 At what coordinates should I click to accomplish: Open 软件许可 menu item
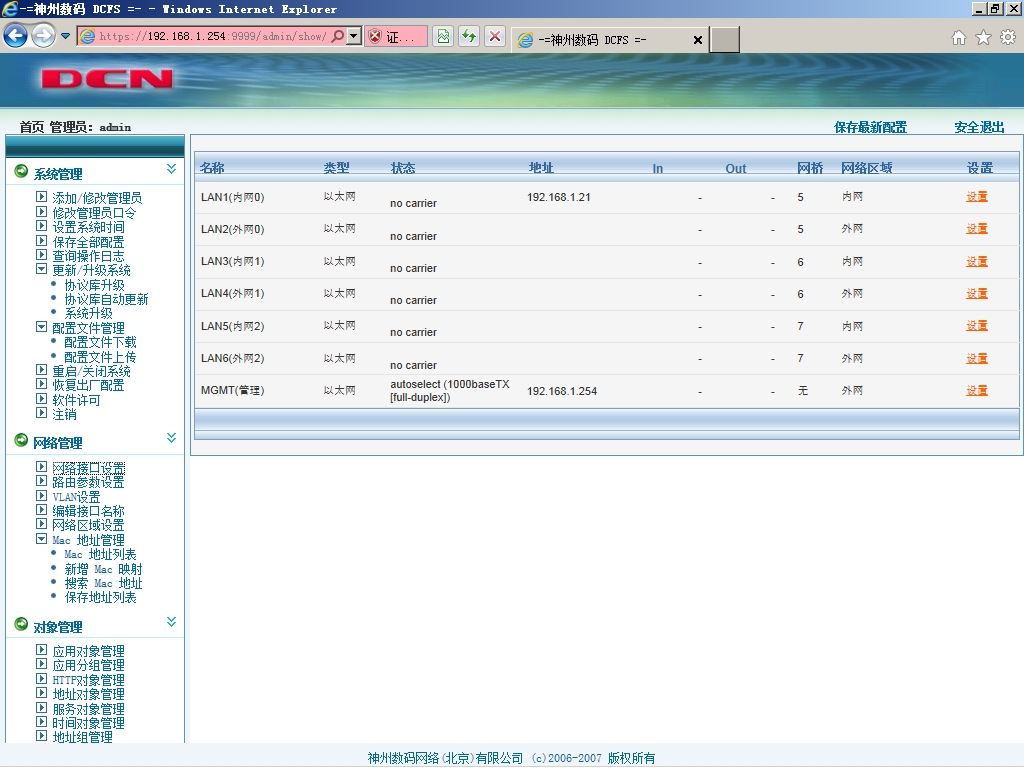76,400
